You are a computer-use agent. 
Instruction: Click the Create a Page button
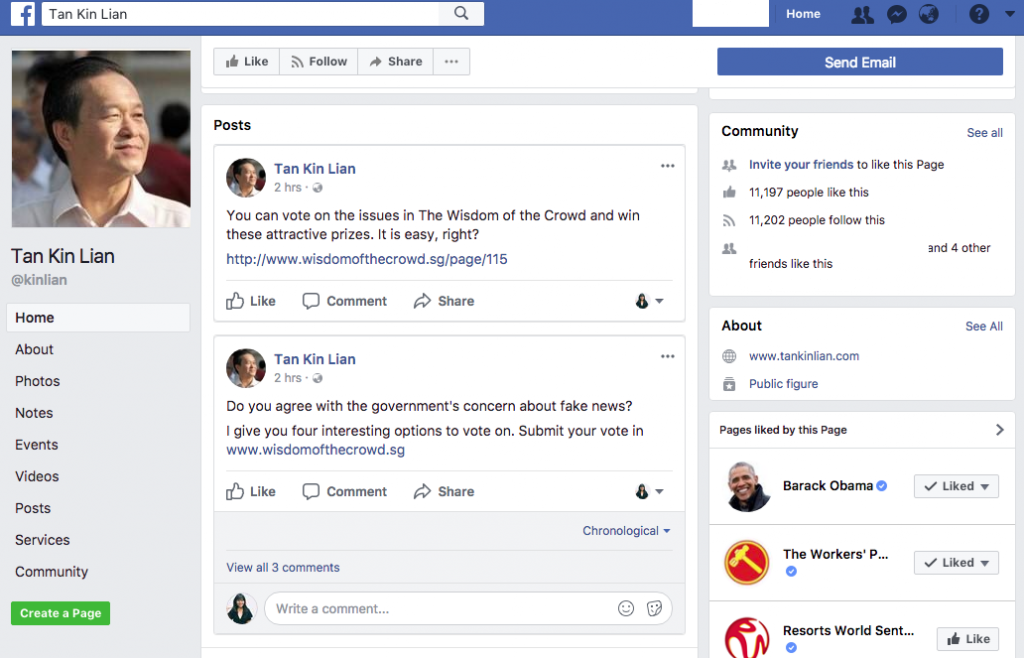[60, 613]
